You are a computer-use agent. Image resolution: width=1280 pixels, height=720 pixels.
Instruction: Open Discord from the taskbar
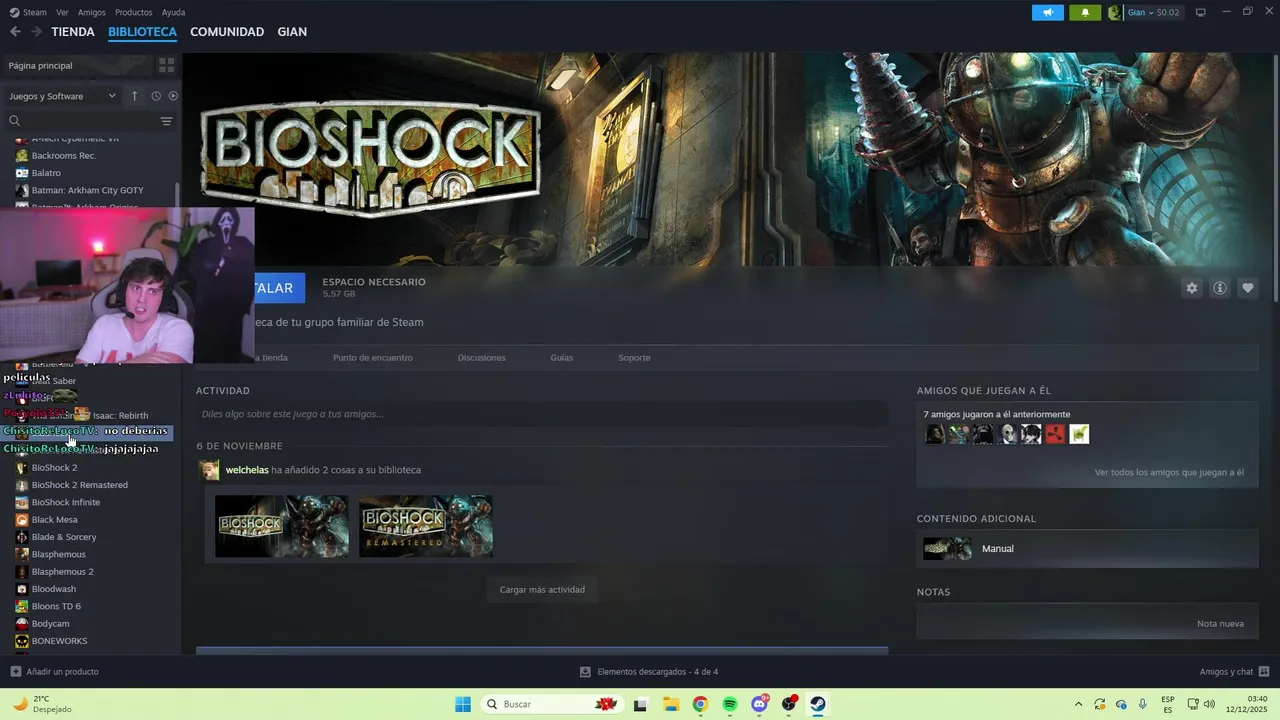tap(760, 704)
